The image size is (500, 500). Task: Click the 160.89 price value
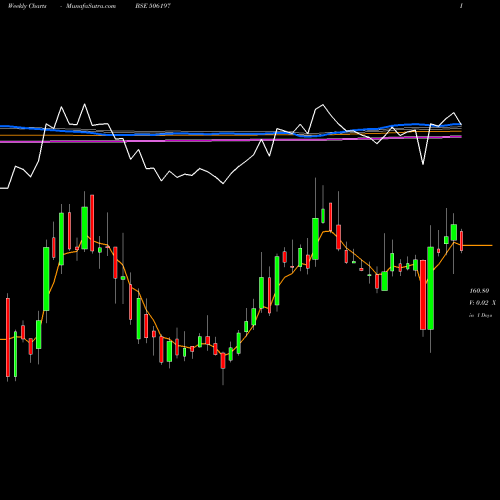[x=479, y=291]
